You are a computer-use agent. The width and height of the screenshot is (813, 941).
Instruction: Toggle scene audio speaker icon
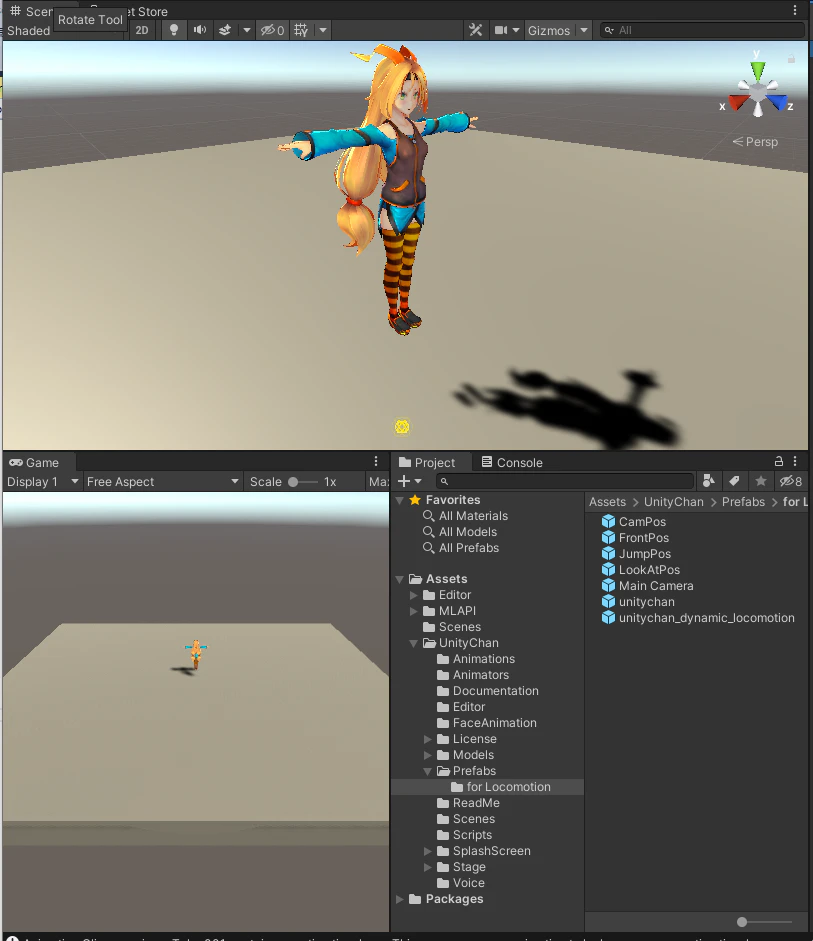pos(200,30)
